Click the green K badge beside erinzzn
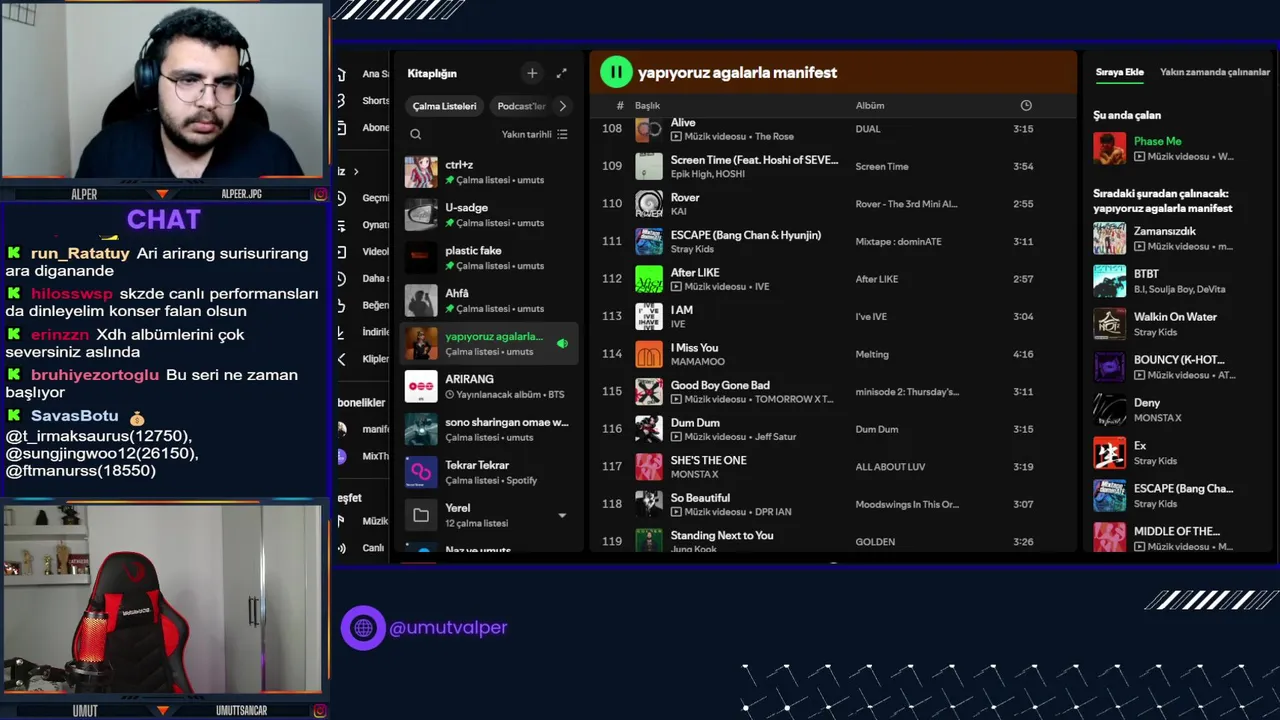The width and height of the screenshot is (1280, 720). tap(14, 335)
